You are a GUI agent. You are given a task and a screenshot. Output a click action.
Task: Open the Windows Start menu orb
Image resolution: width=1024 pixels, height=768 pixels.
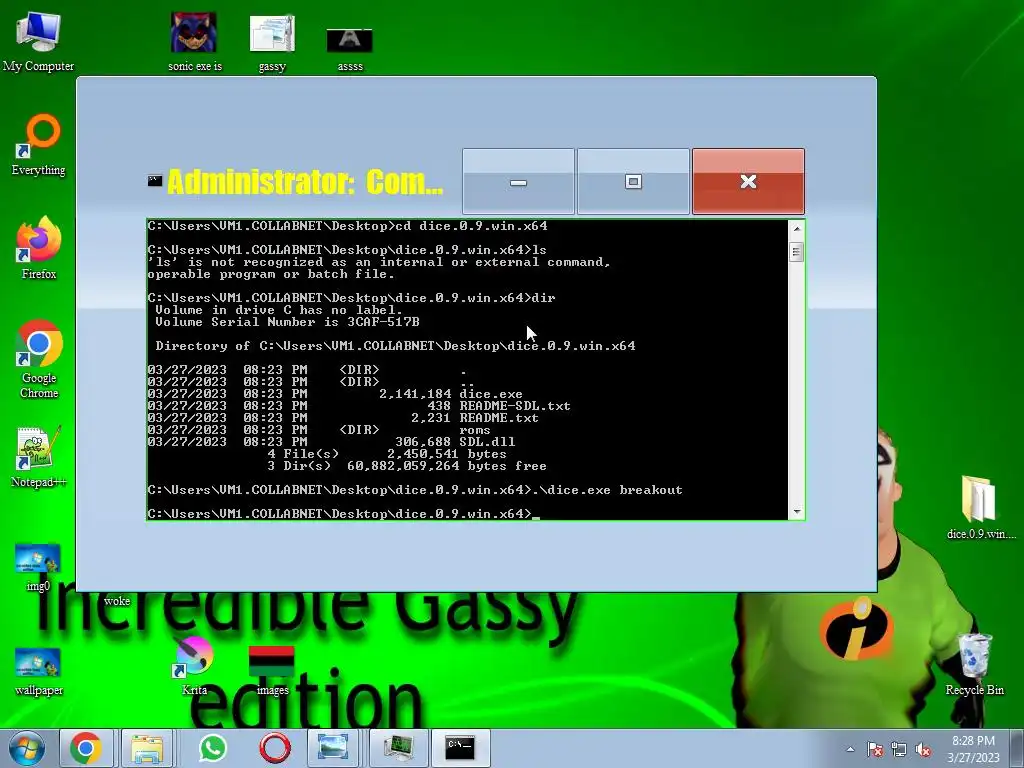point(27,748)
